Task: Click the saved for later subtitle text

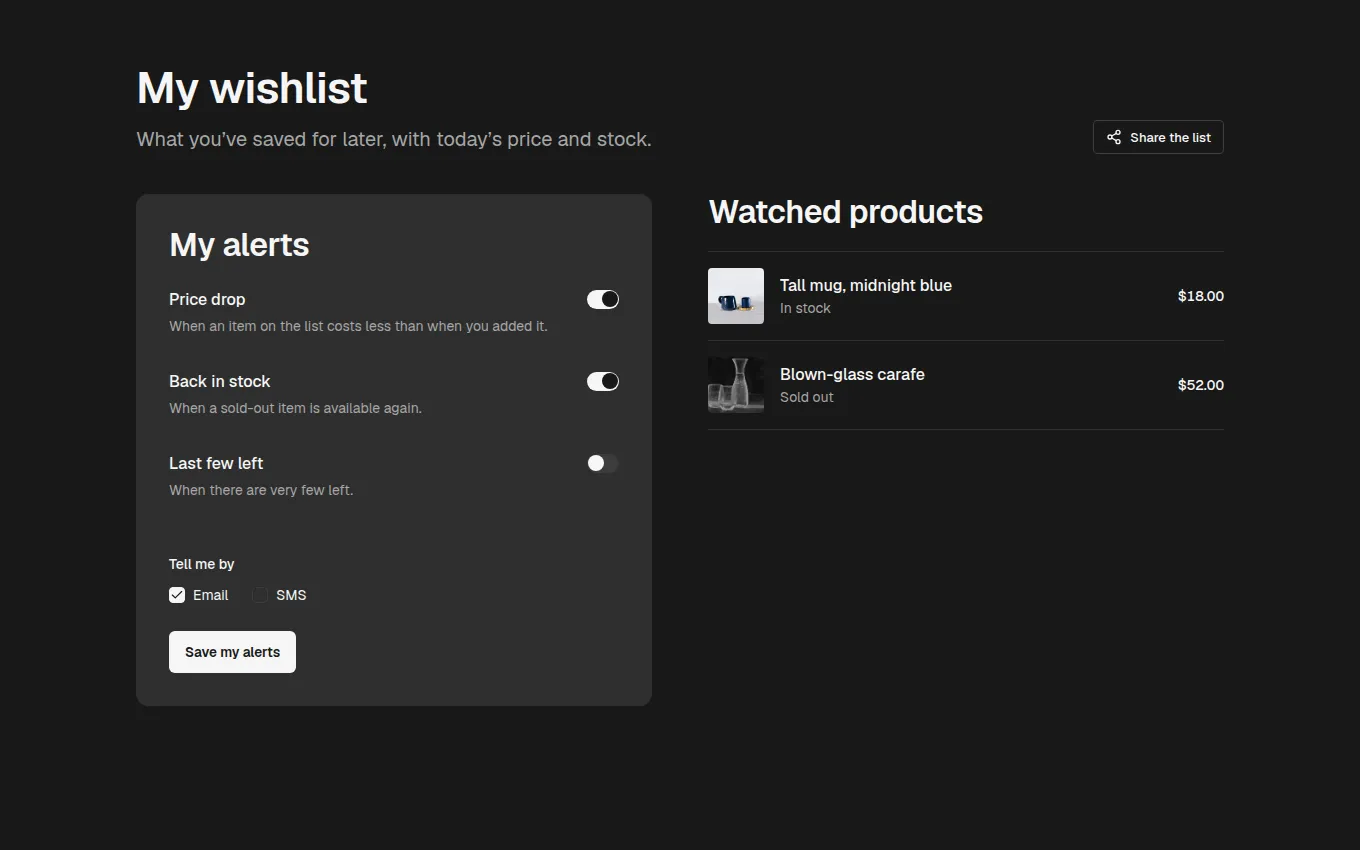Action: [394, 139]
